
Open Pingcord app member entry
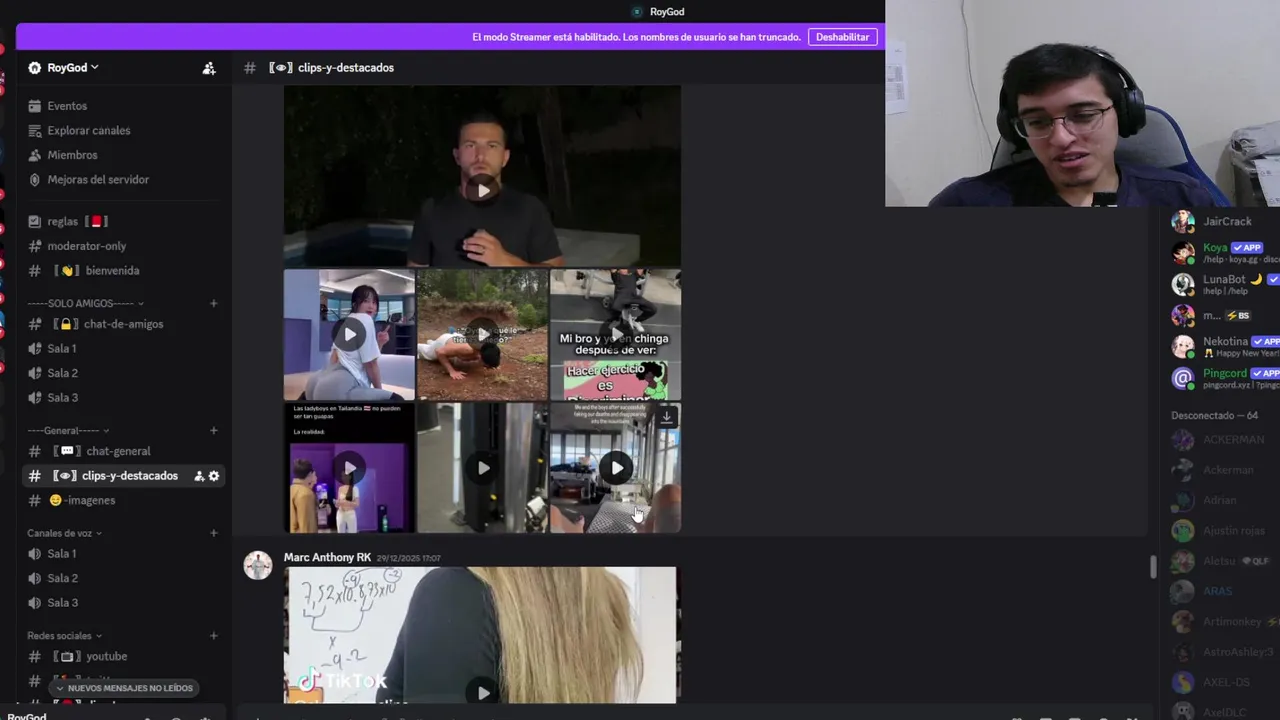[x=1225, y=378]
